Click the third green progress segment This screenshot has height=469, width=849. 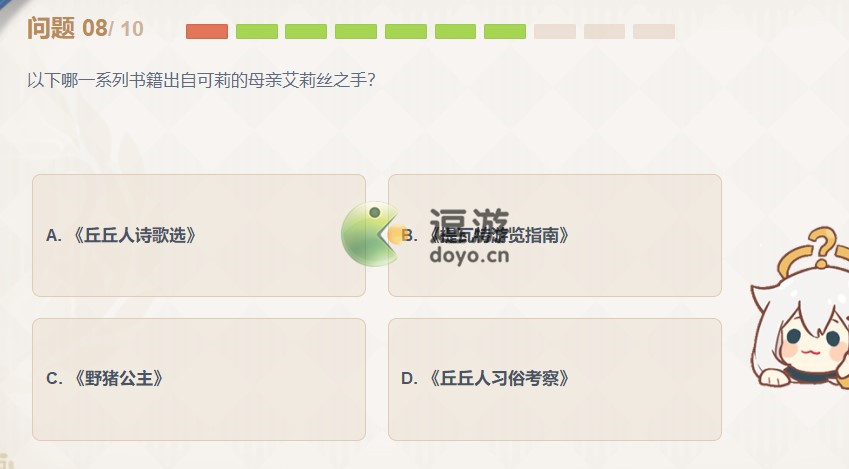pyautogui.click(x=306, y=31)
